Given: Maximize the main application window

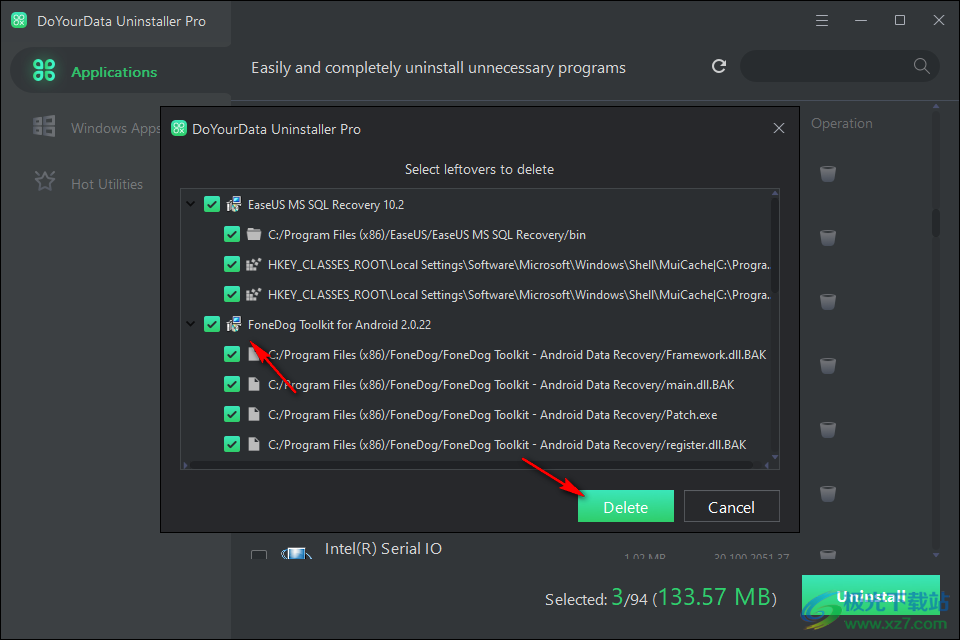Looking at the screenshot, I should coord(899,20).
